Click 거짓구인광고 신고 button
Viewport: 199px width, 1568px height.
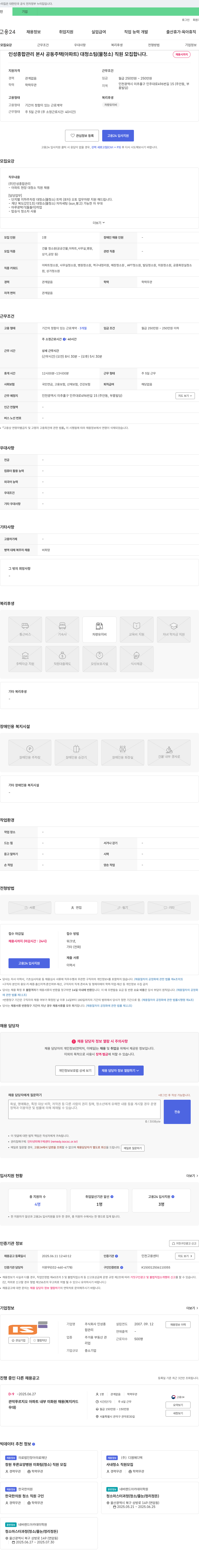pos(184,1243)
